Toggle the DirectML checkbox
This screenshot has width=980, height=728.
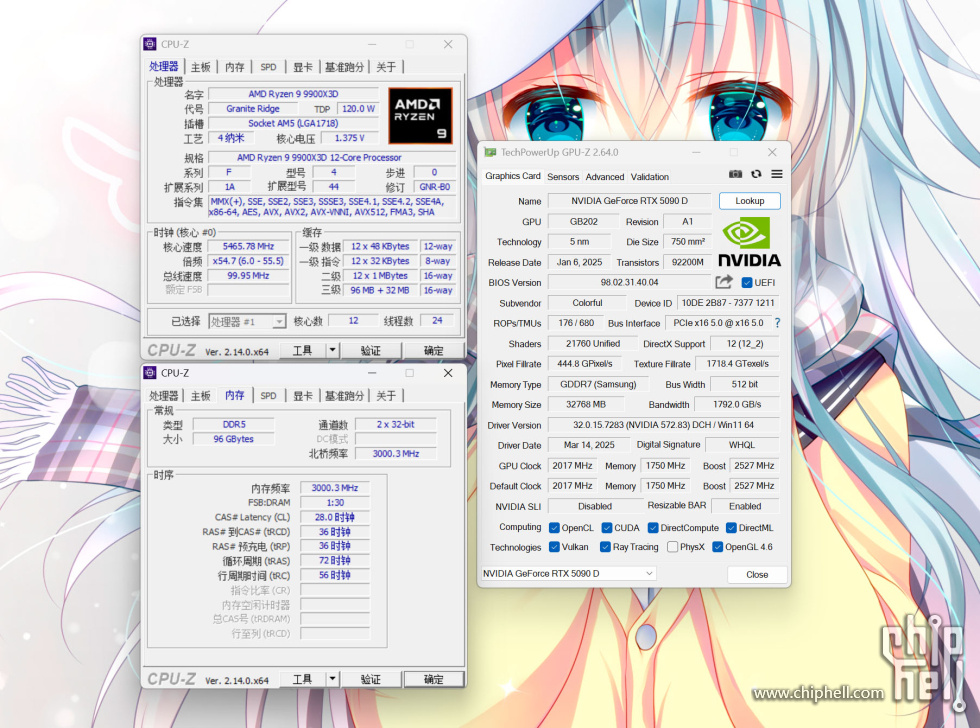coord(731,528)
